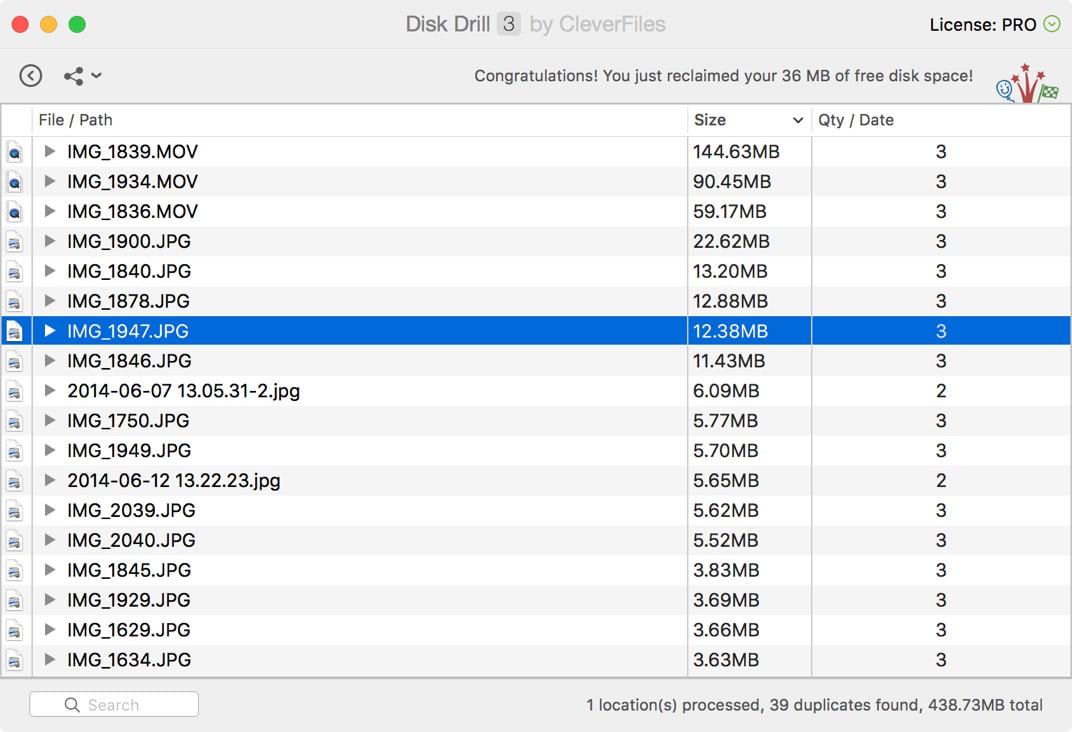Open the dropdown chevron beside the share icon
The image size is (1072, 732).
click(96, 75)
